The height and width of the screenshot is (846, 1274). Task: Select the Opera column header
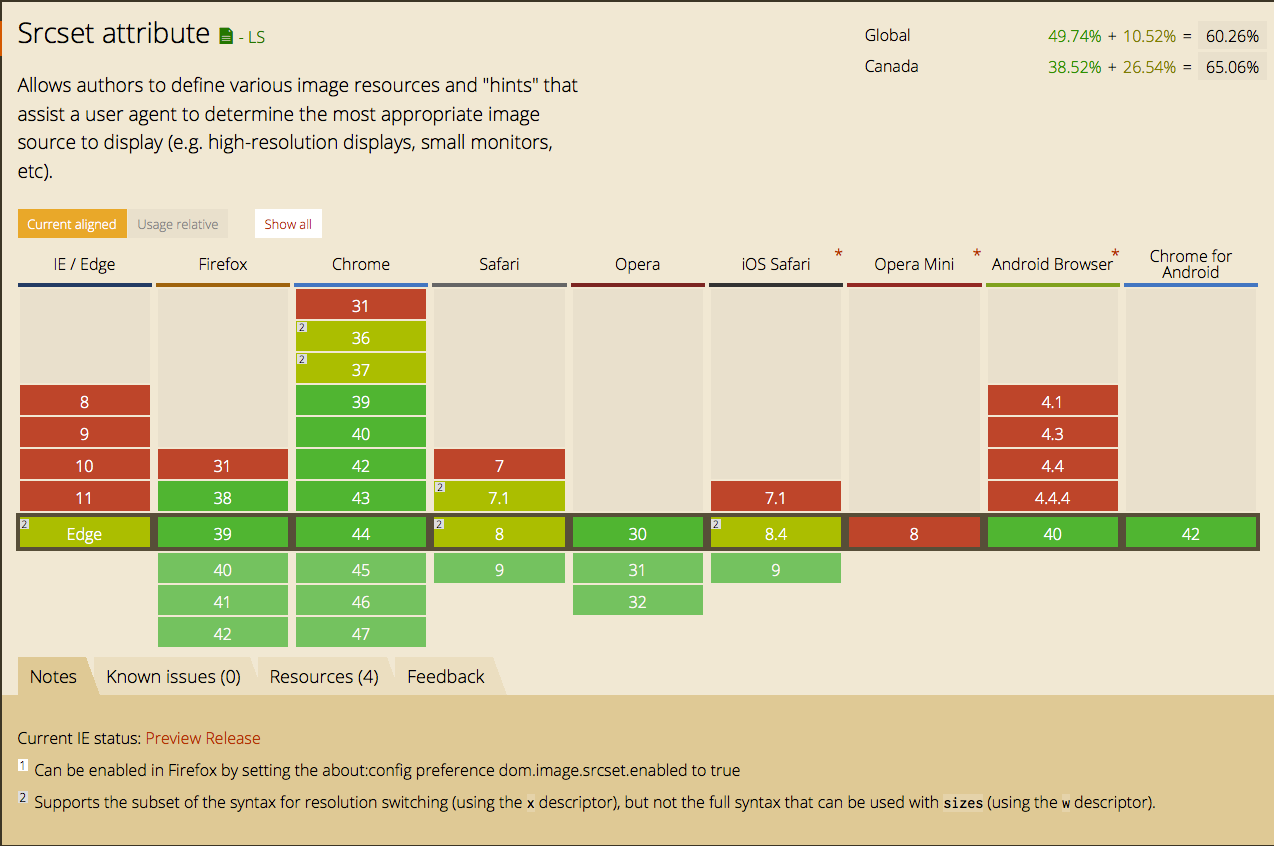click(638, 264)
